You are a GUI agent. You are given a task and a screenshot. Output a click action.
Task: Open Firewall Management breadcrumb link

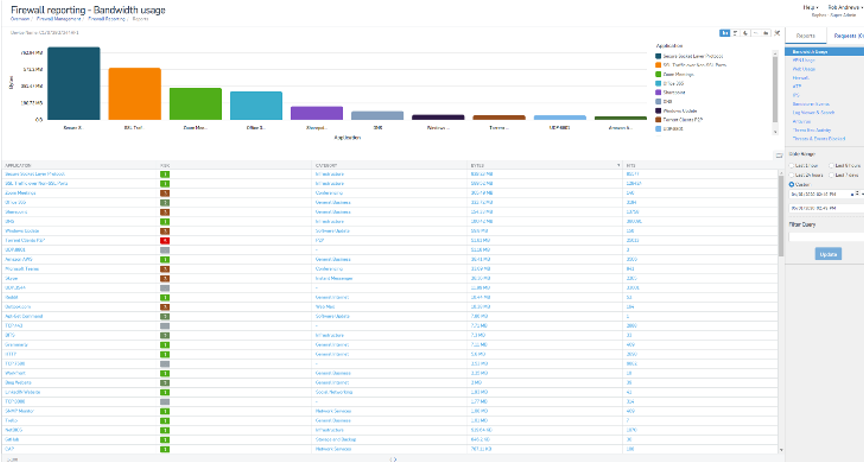coord(58,19)
